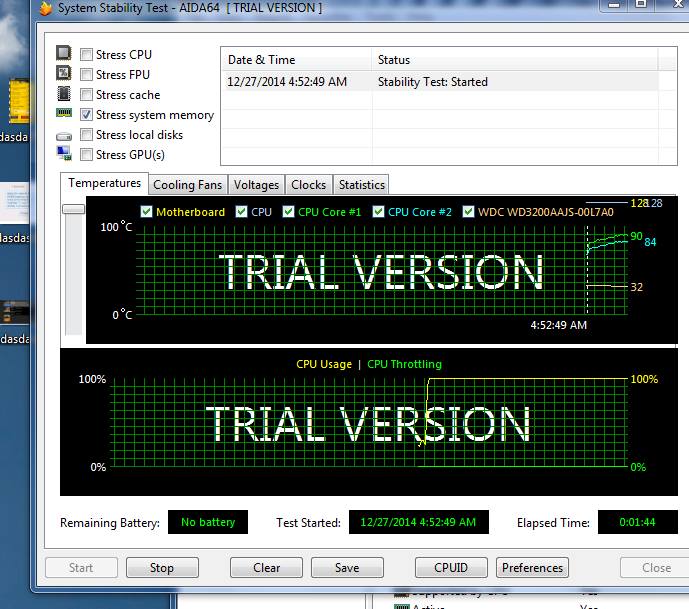
Task: Enable the Stress cache checkbox
Action: click(87, 94)
